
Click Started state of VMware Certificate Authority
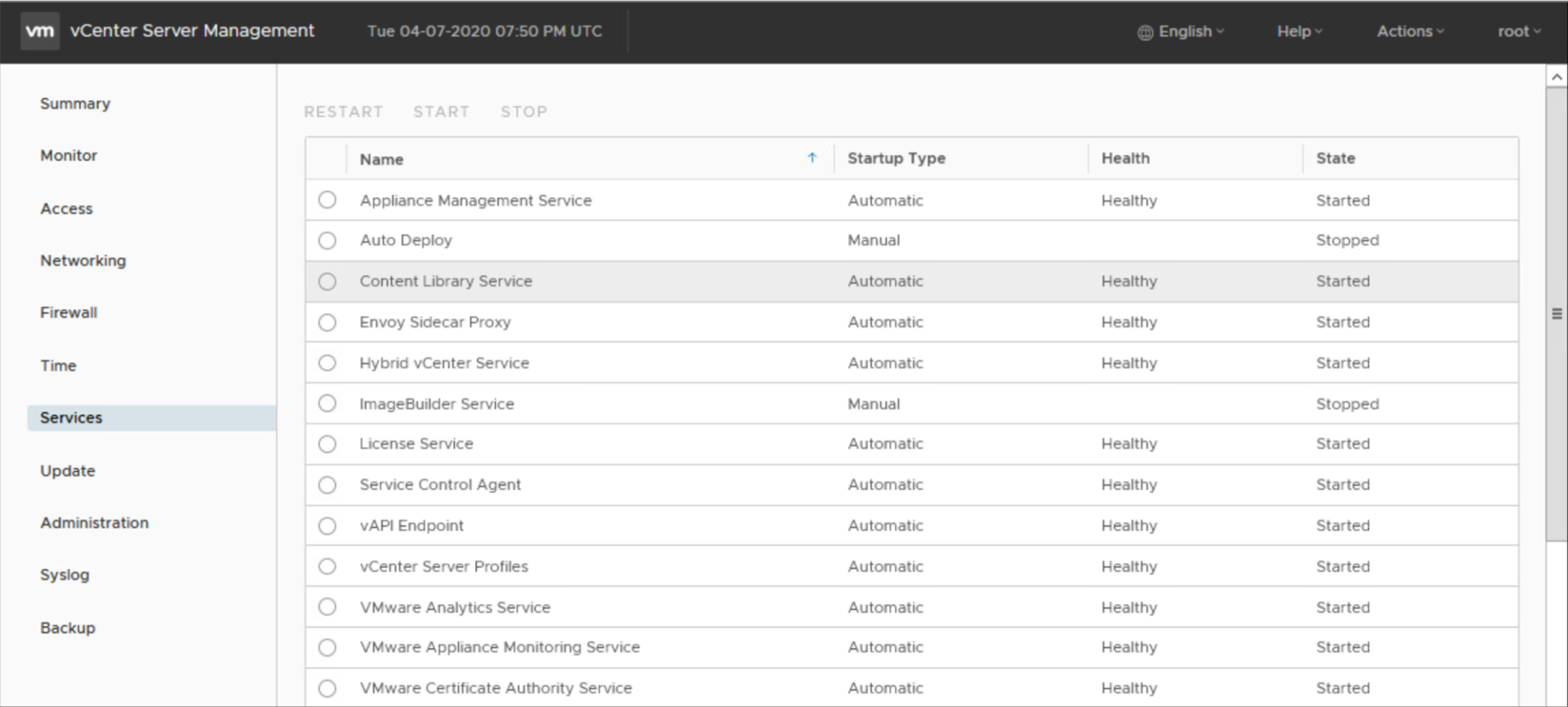[x=1343, y=688]
